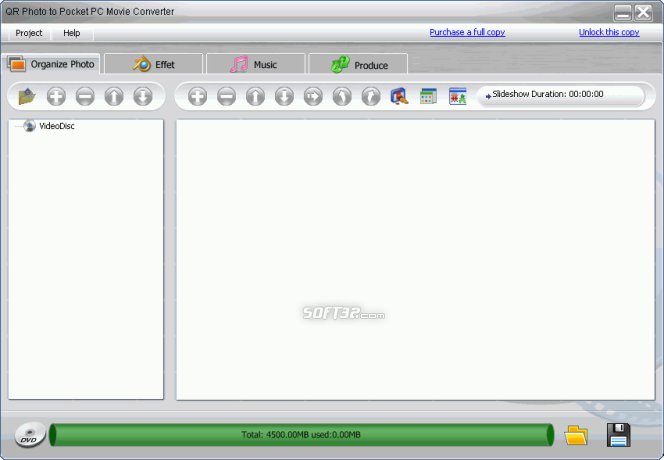This screenshot has height=460, width=664.
Task: Open the Project menu
Action: coord(29,33)
